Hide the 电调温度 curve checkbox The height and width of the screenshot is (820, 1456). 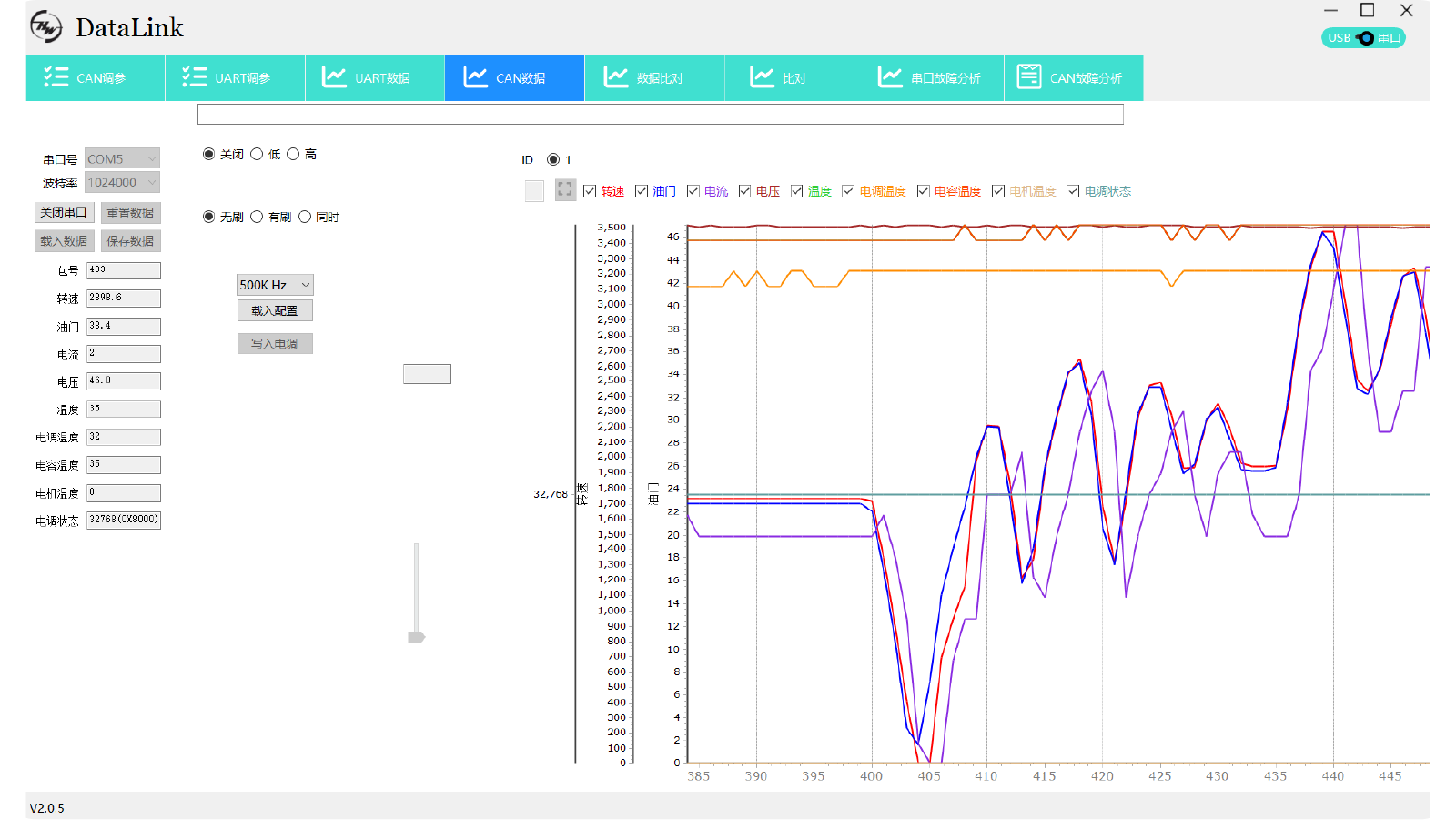(x=848, y=191)
